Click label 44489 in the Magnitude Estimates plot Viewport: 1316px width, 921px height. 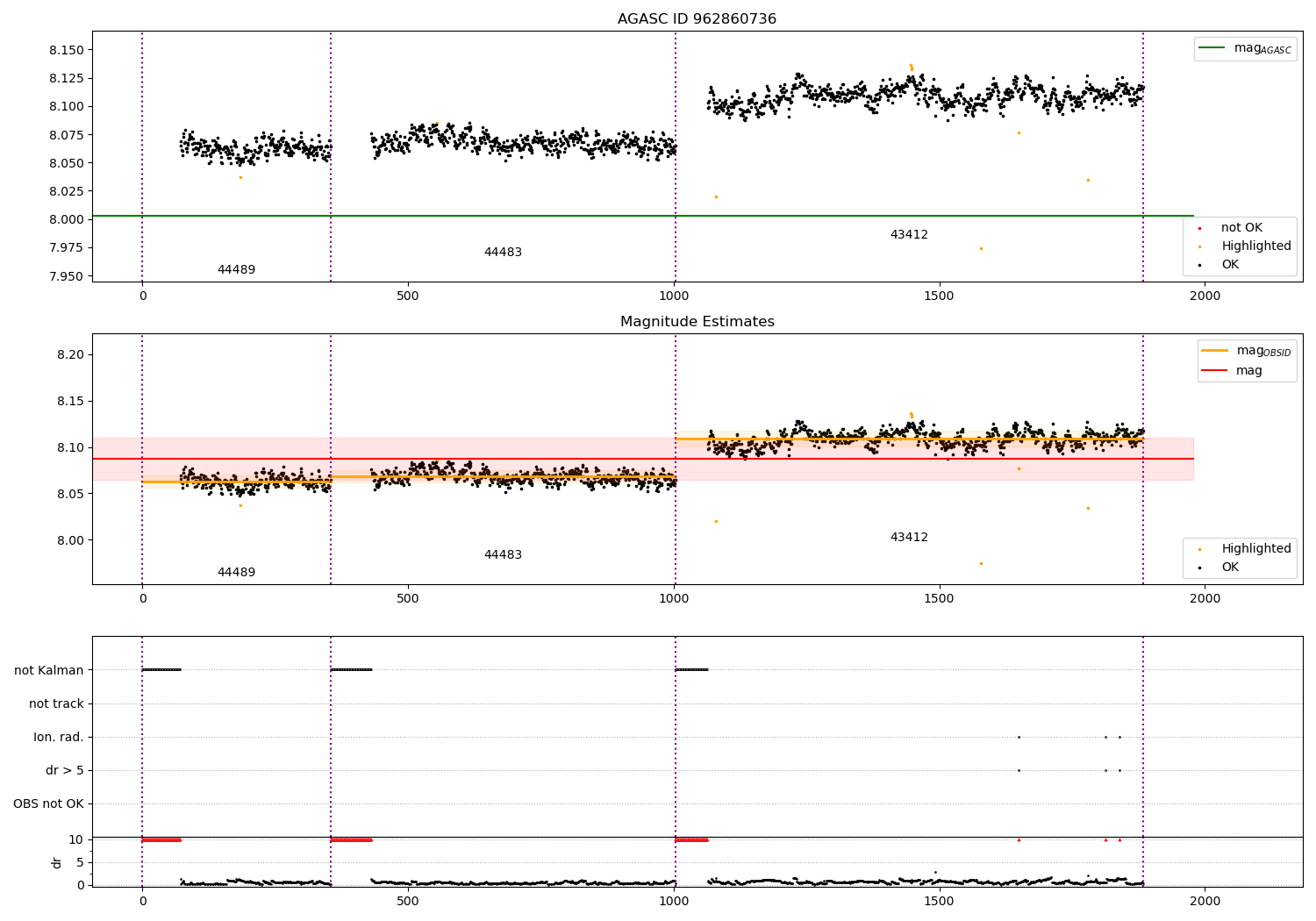coord(236,572)
